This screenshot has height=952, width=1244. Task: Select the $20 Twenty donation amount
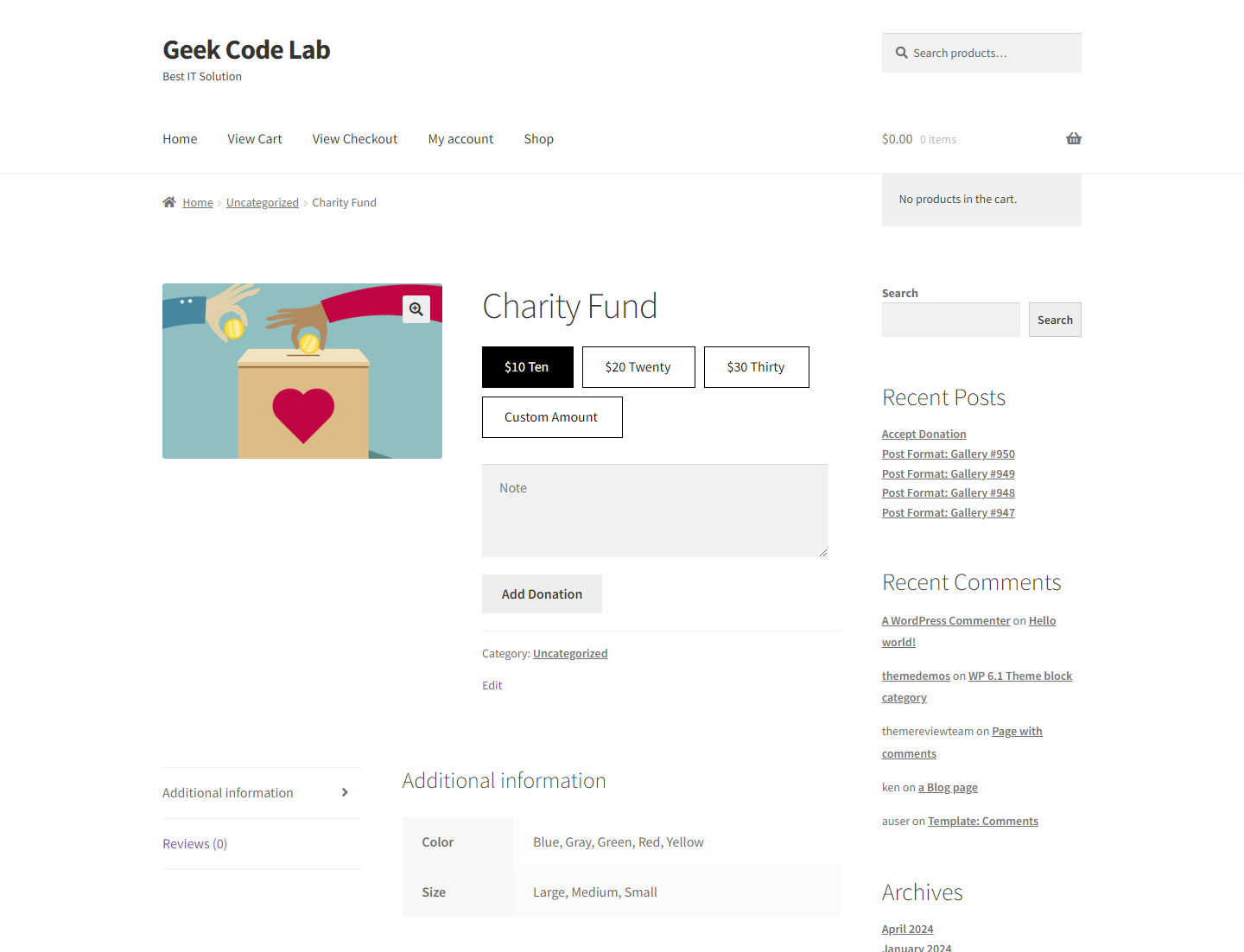638,367
